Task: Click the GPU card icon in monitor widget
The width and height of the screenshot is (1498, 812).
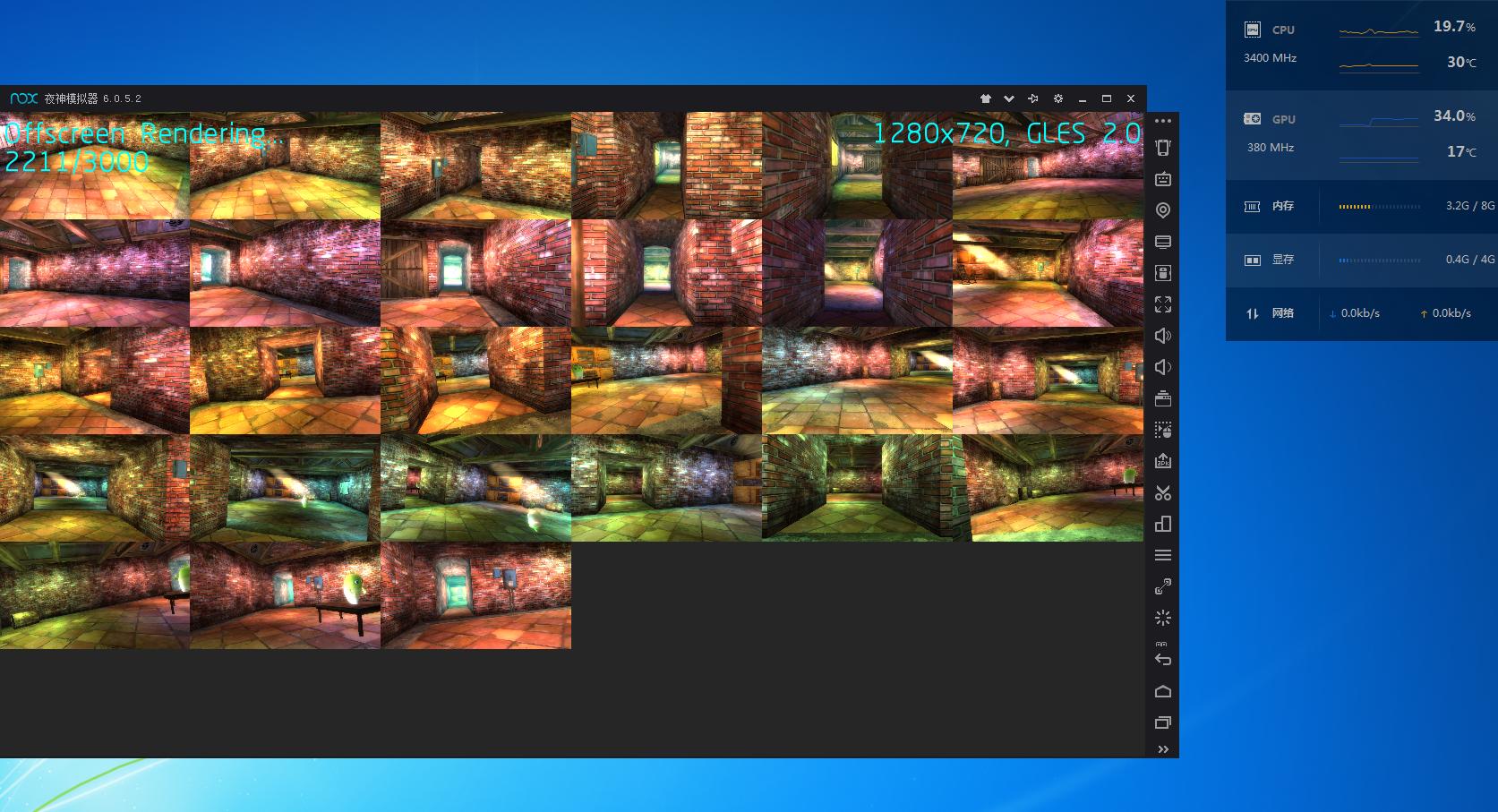Action: (x=1253, y=119)
